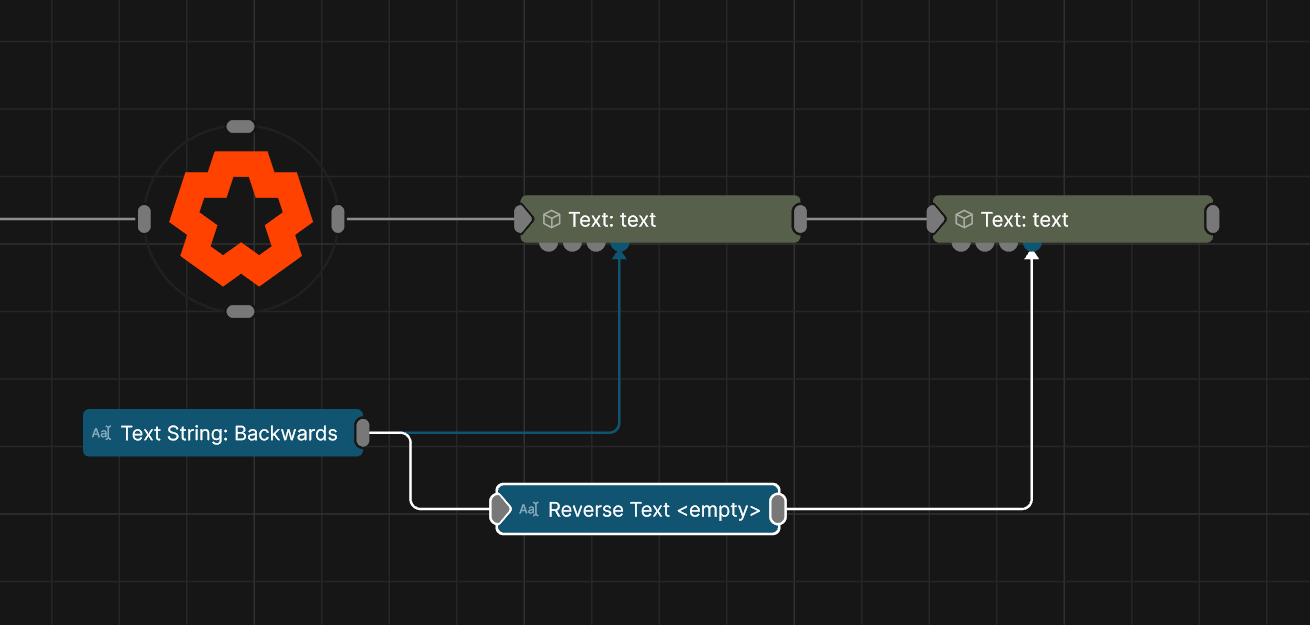Image resolution: width=1310 pixels, height=625 pixels.
Task: Click the blue input port under first Text node
Action: tap(620, 244)
